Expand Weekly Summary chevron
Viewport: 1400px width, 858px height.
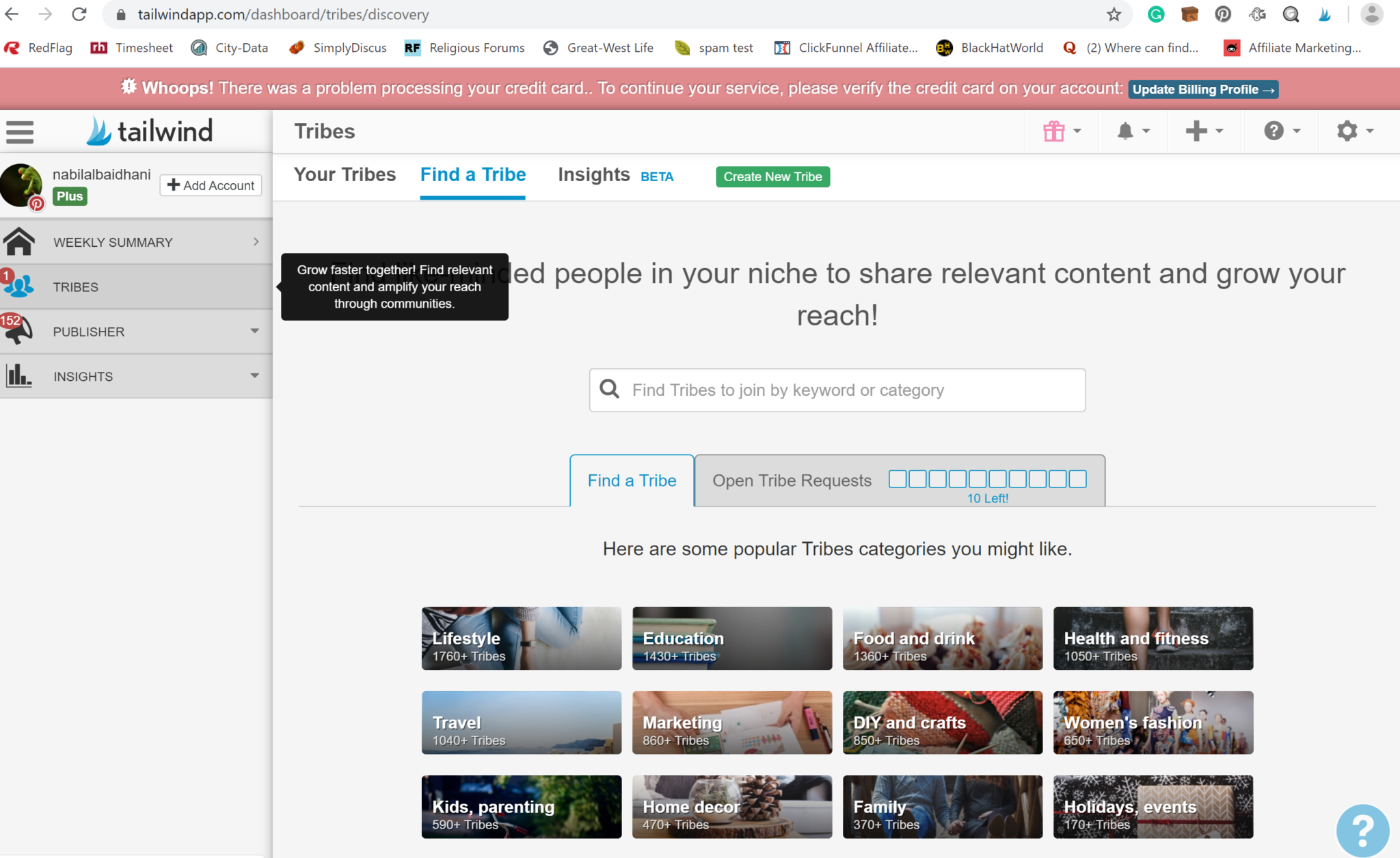point(256,241)
